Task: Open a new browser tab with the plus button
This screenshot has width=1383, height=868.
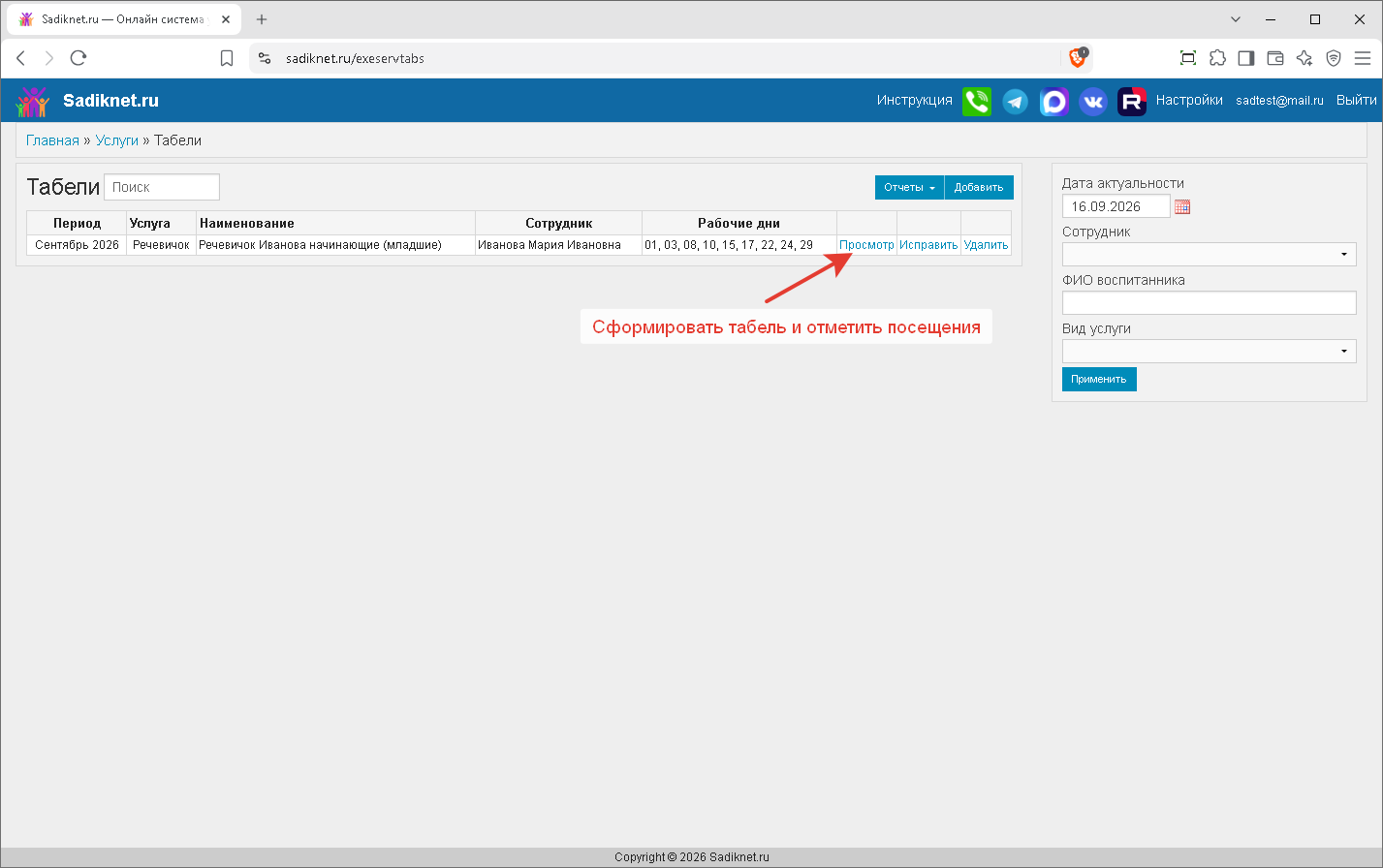Action: click(x=262, y=19)
